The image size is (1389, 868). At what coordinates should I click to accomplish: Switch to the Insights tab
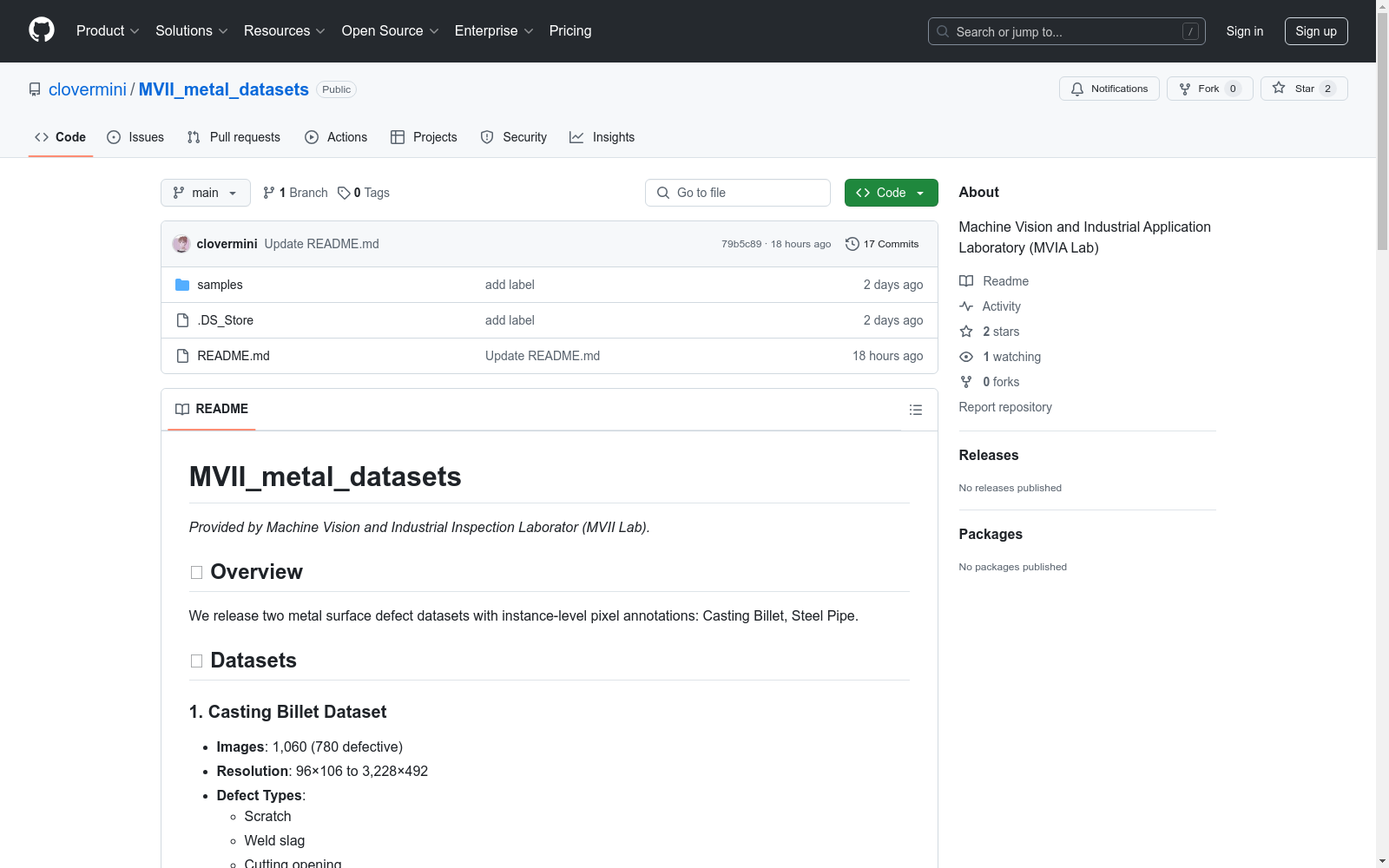click(x=602, y=137)
